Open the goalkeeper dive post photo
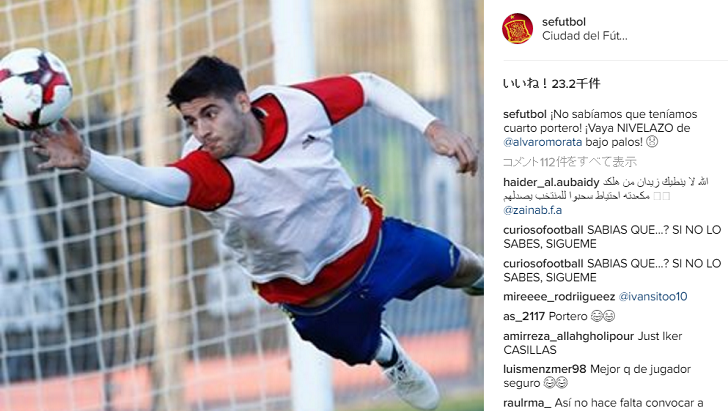 241,205
